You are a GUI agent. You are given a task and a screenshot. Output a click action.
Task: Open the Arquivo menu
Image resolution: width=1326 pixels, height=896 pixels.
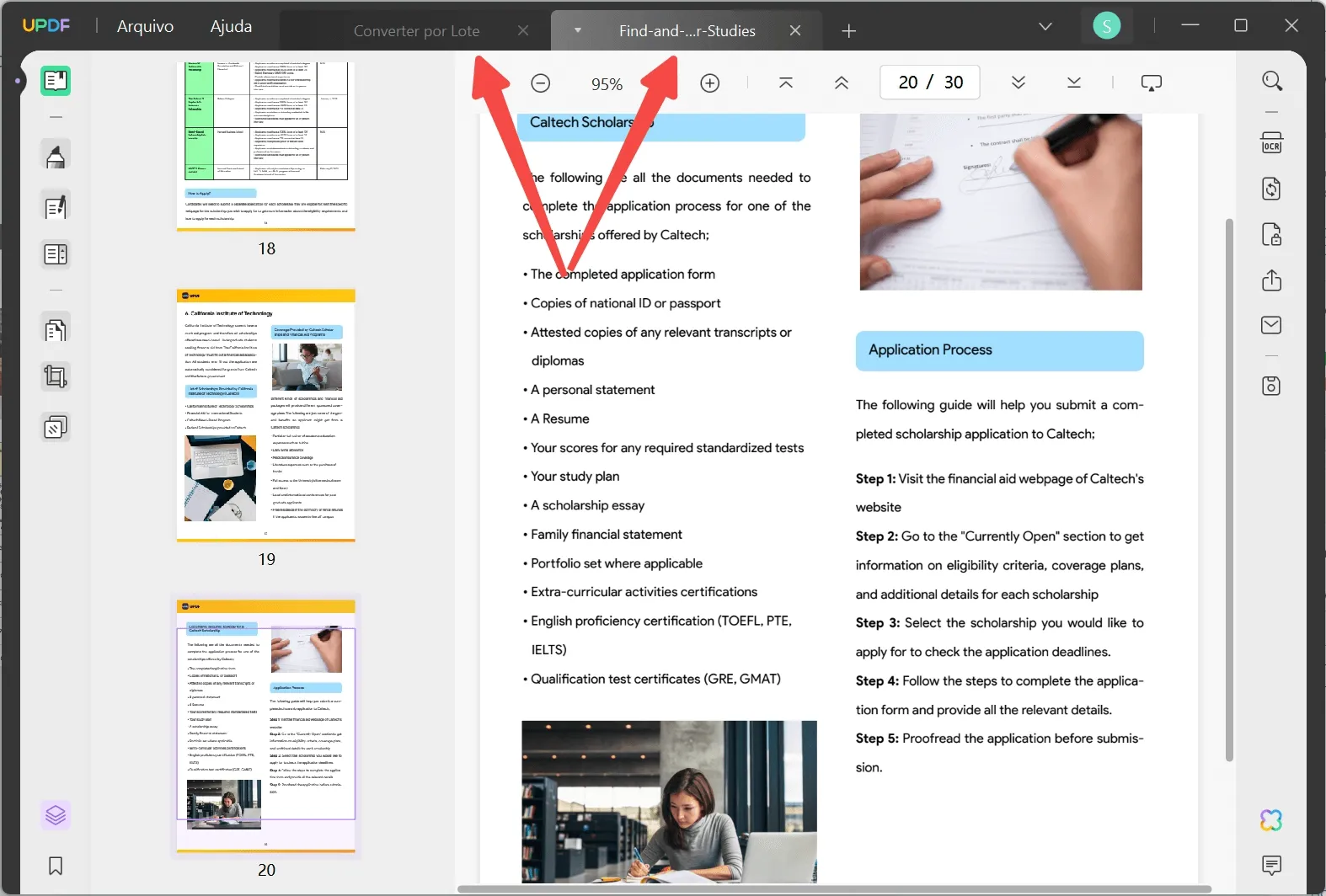(x=145, y=26)
